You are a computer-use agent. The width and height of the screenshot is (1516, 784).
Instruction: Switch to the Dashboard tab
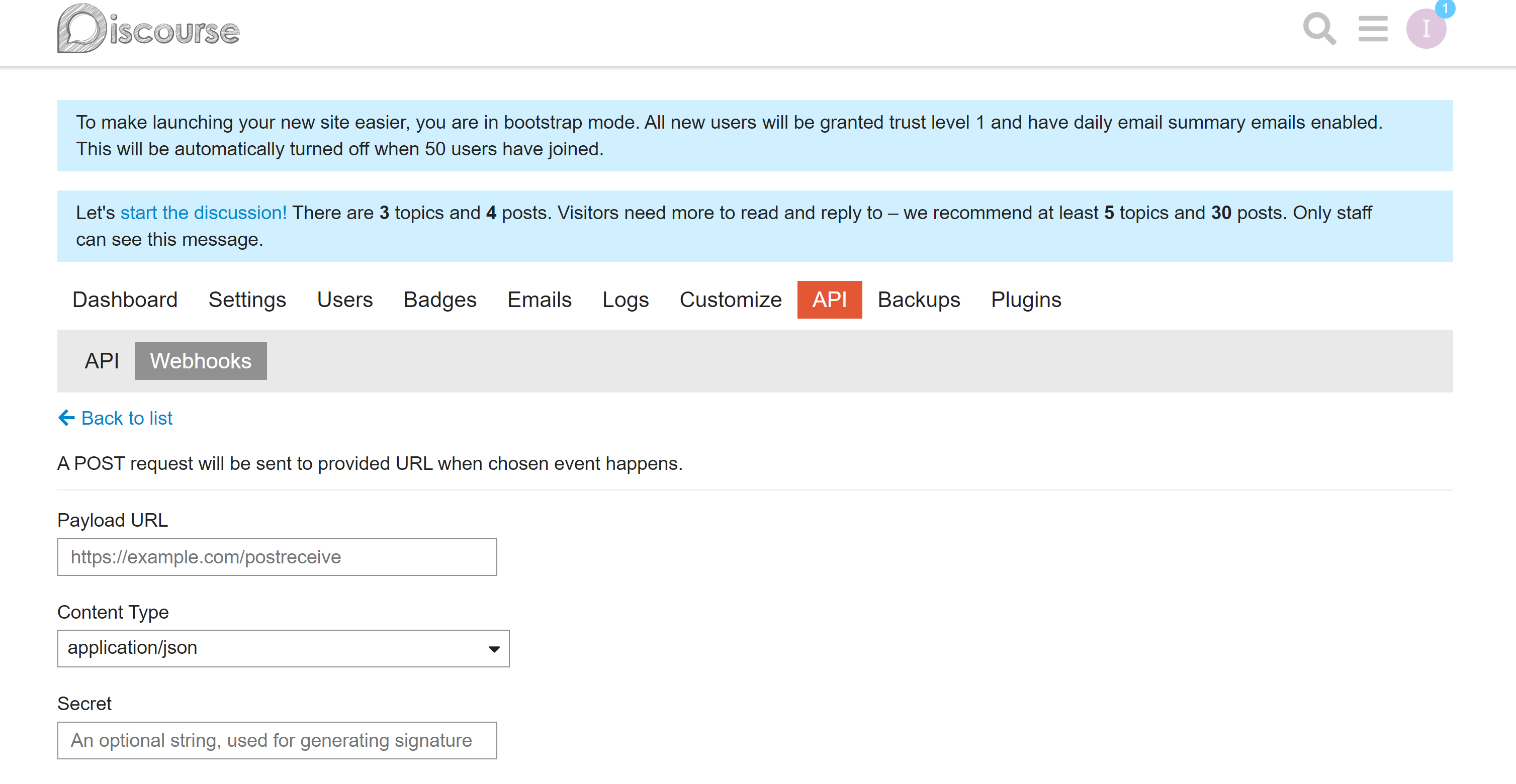(125, 300)
